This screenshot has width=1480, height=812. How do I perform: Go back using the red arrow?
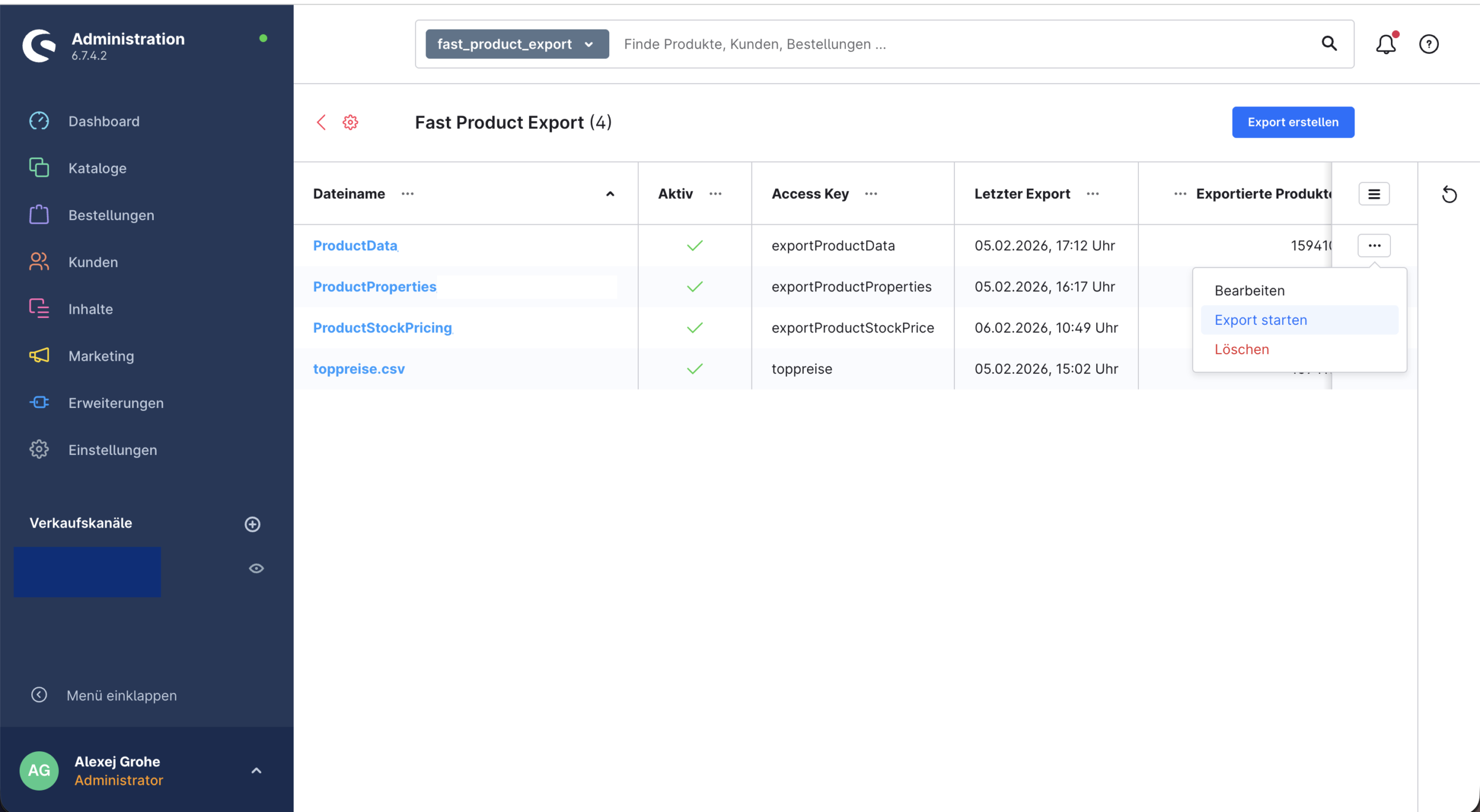tap(321, 123)
